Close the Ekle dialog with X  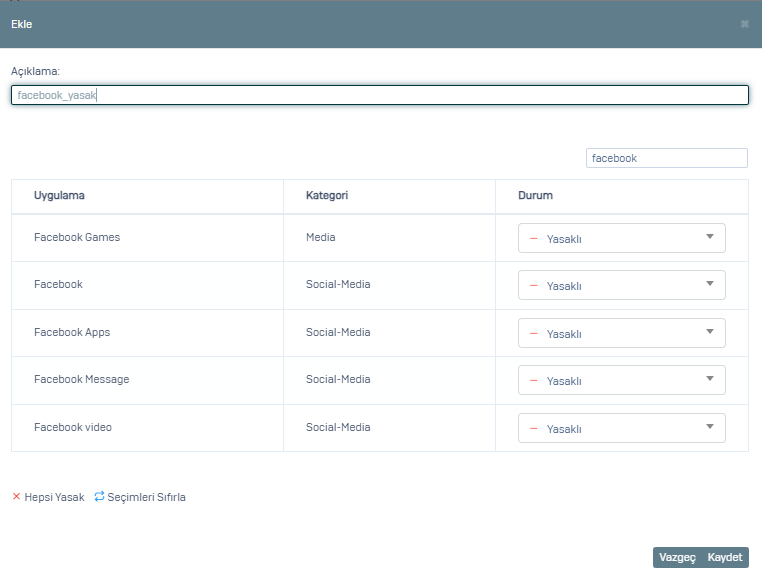[x=745, y=24]
